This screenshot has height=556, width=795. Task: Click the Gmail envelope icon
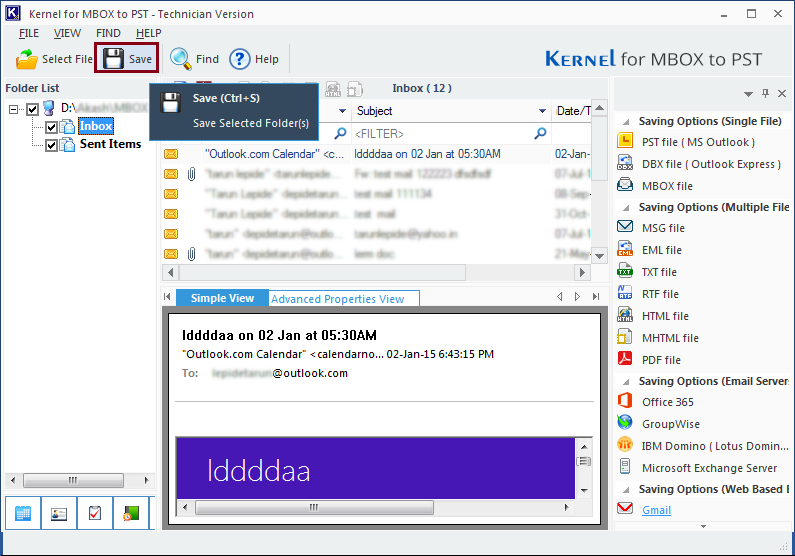625,508
